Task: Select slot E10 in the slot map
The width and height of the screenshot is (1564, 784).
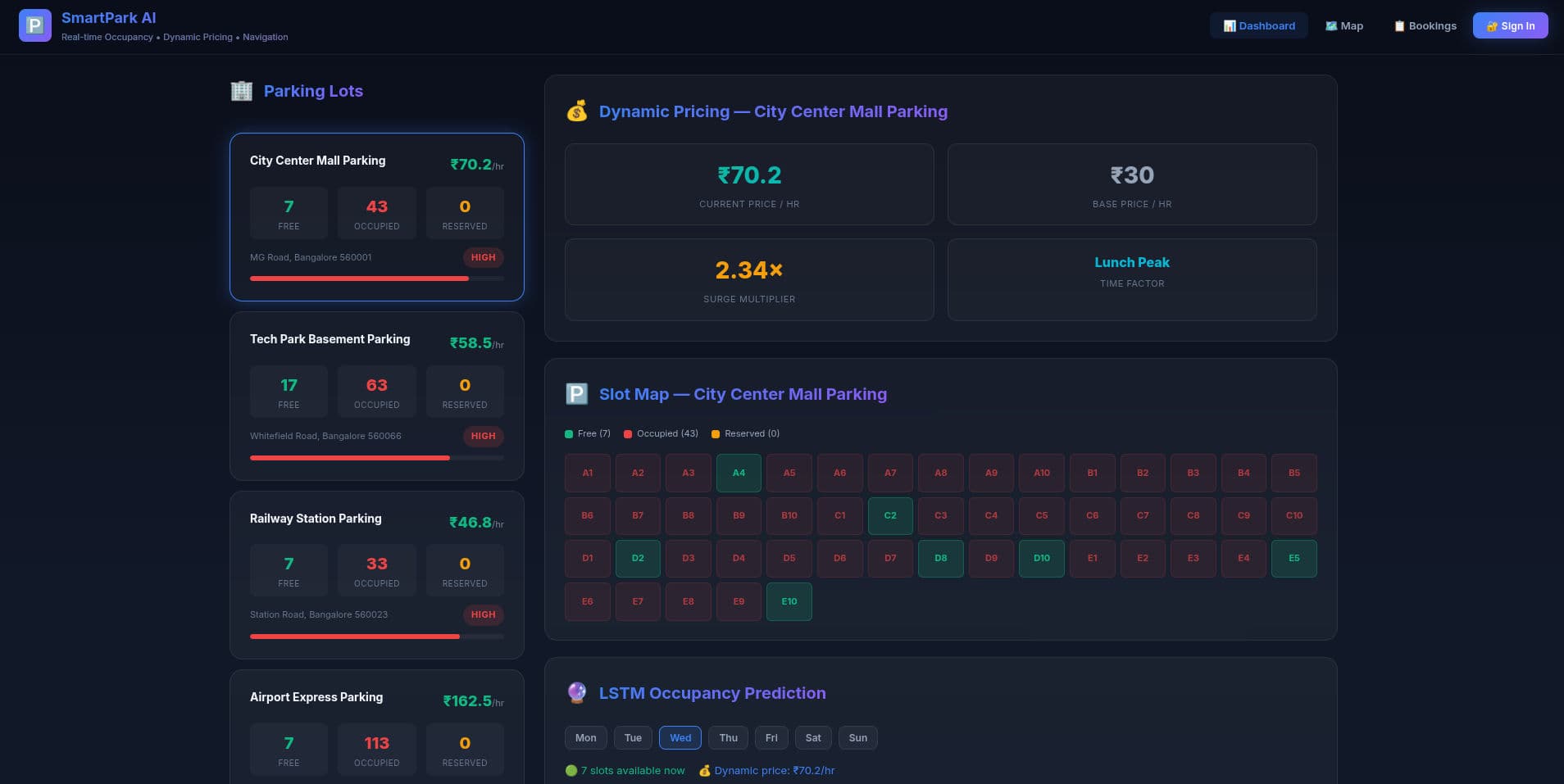Action: click(x=789, y=600)
